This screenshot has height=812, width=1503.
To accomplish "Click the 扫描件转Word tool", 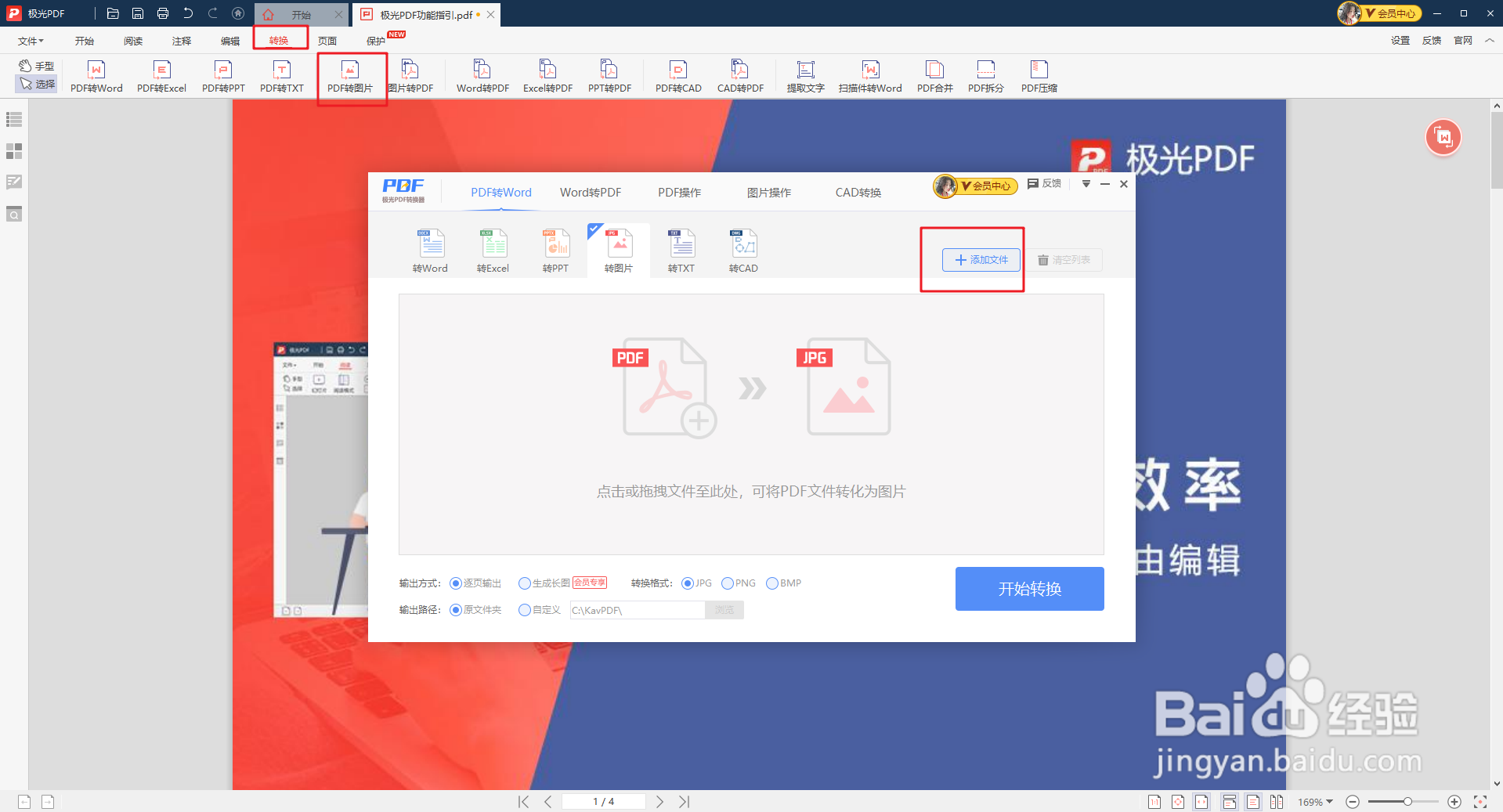I will tap(870, 77).
